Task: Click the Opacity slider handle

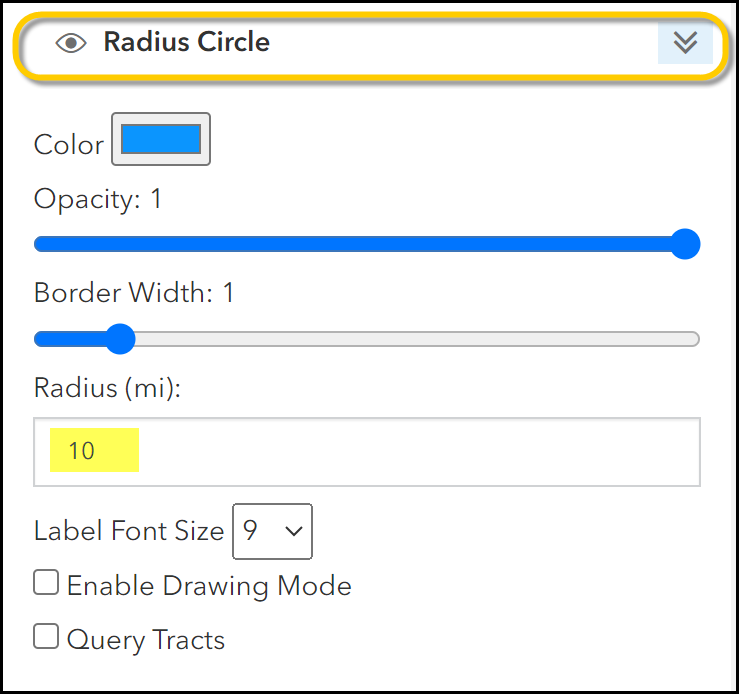Action: tap(685, 244)
